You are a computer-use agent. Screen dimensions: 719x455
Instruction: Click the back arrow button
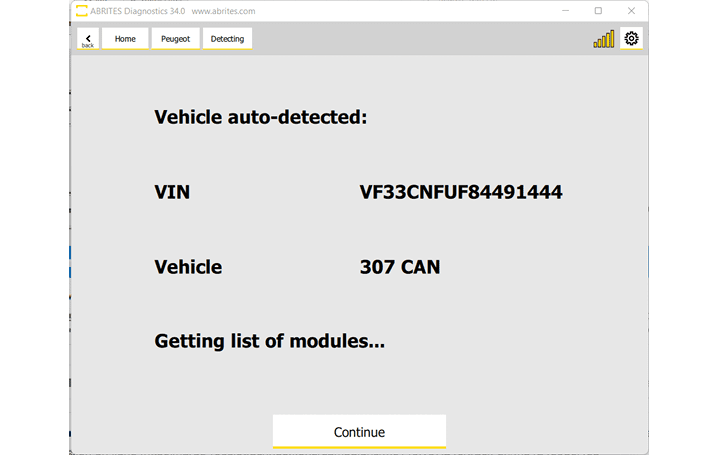88,39
